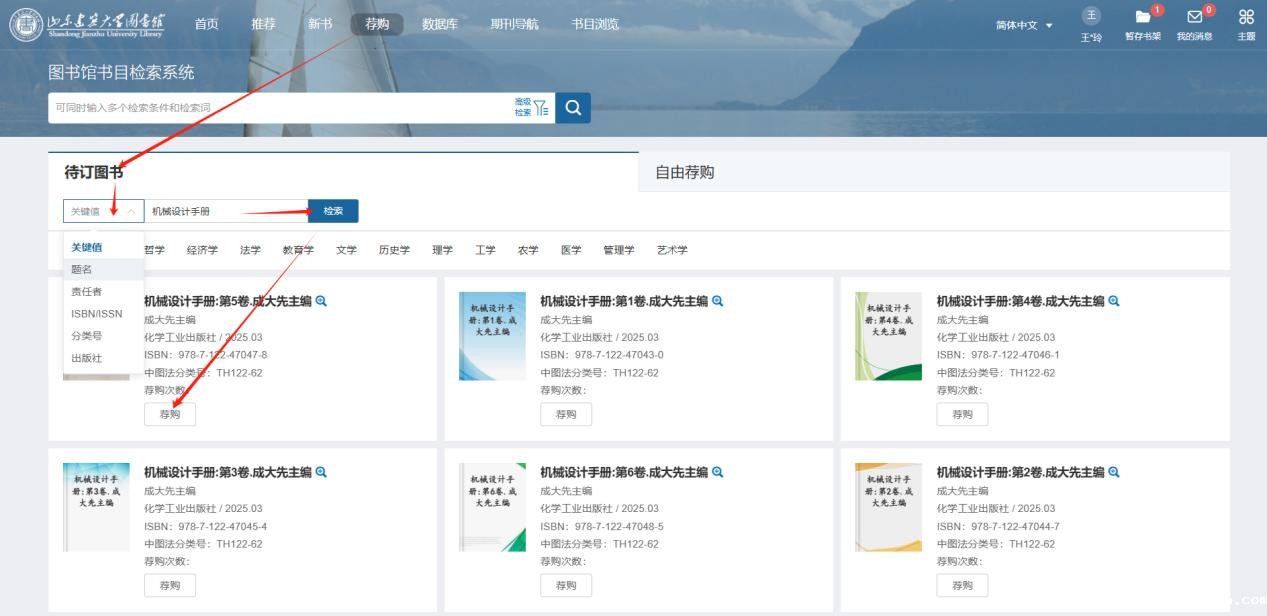Click the main search magnifier button
Image resolution: width=1267 pixels, height=616 pixels.
(x=573, y=108)
